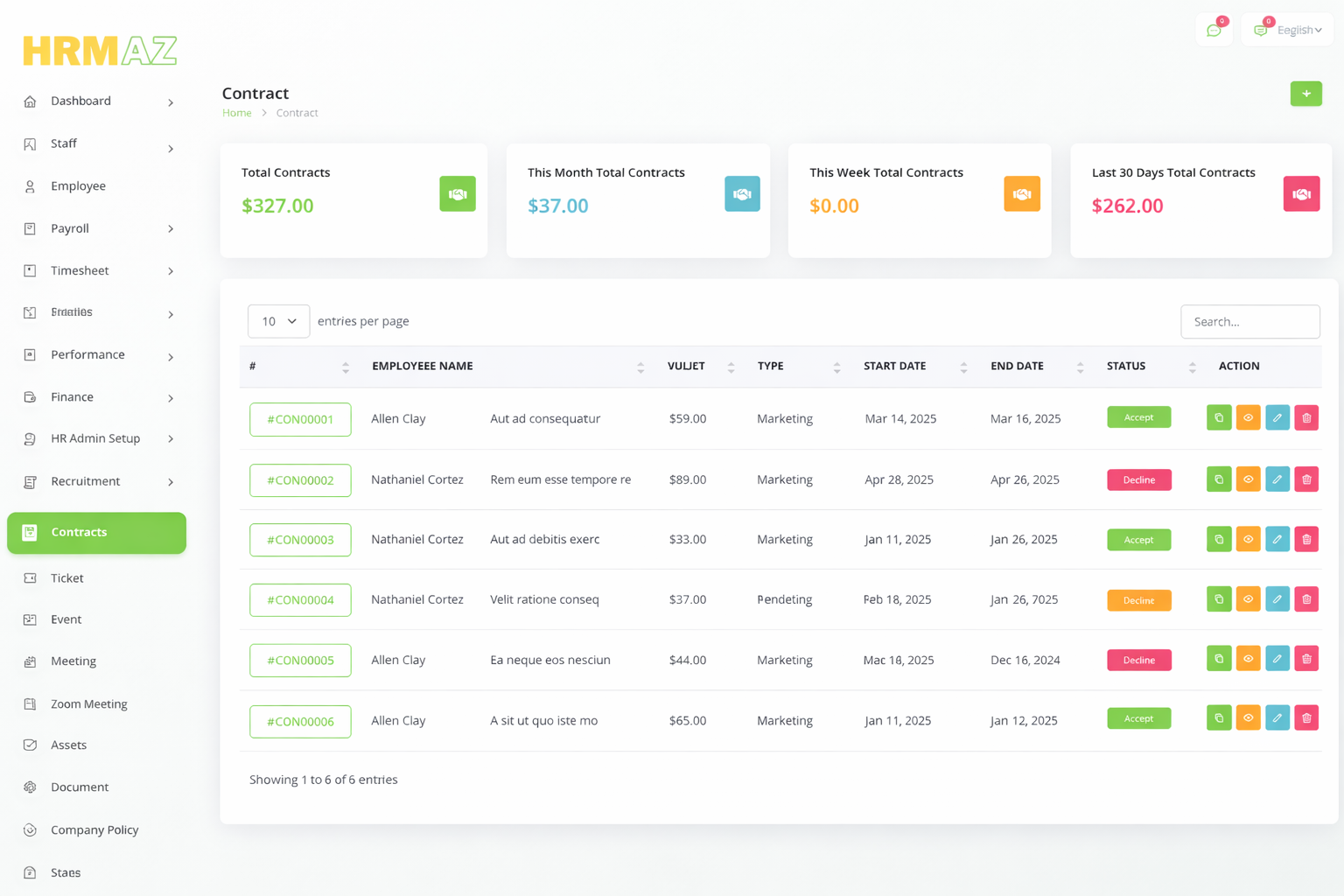Open the entries per page dropdown
Image resolution: width=1344 pixels, height=896 pixels.
pyautogui.click(x=278, y=321)
